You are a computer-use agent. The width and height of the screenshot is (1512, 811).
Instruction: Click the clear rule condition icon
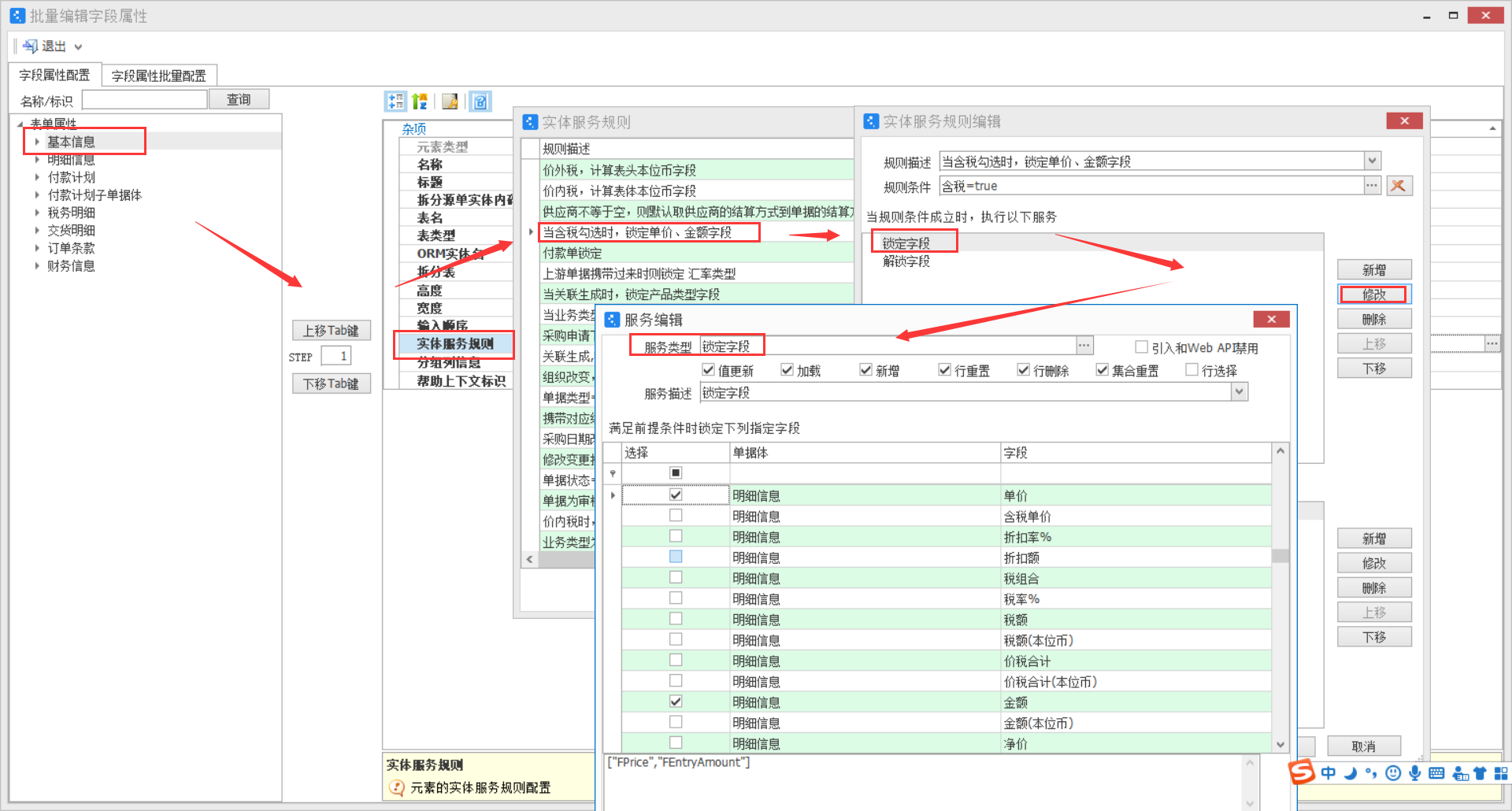[1399, 186]
